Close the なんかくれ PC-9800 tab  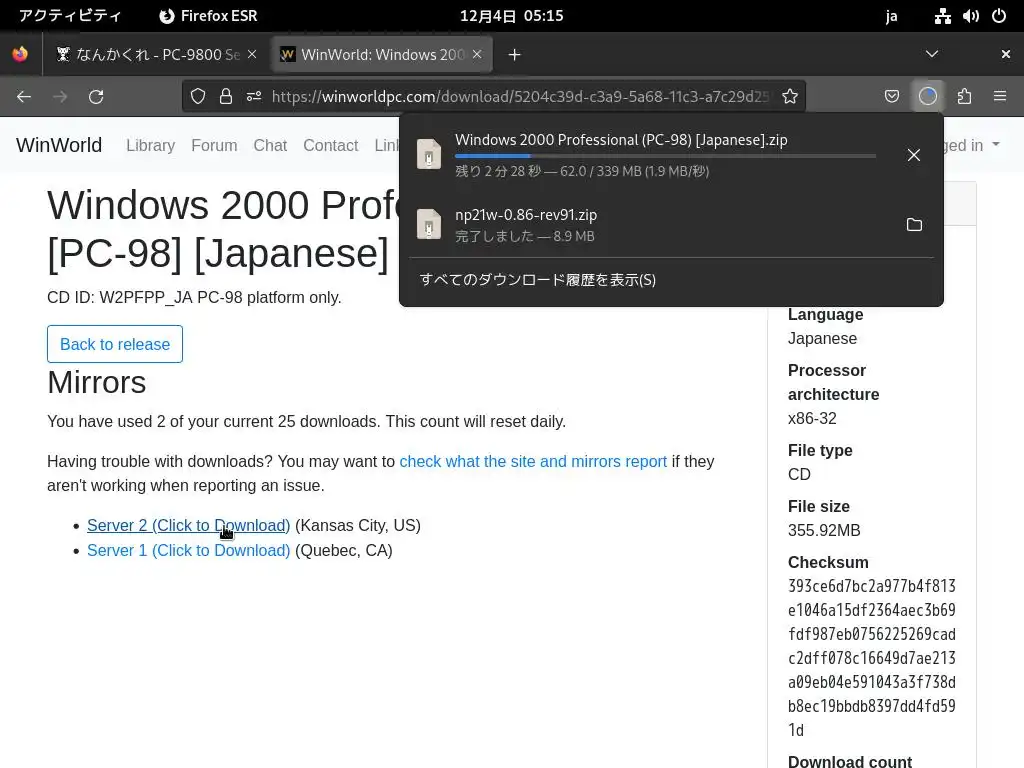pyautogui.click(x=252, y=54)
